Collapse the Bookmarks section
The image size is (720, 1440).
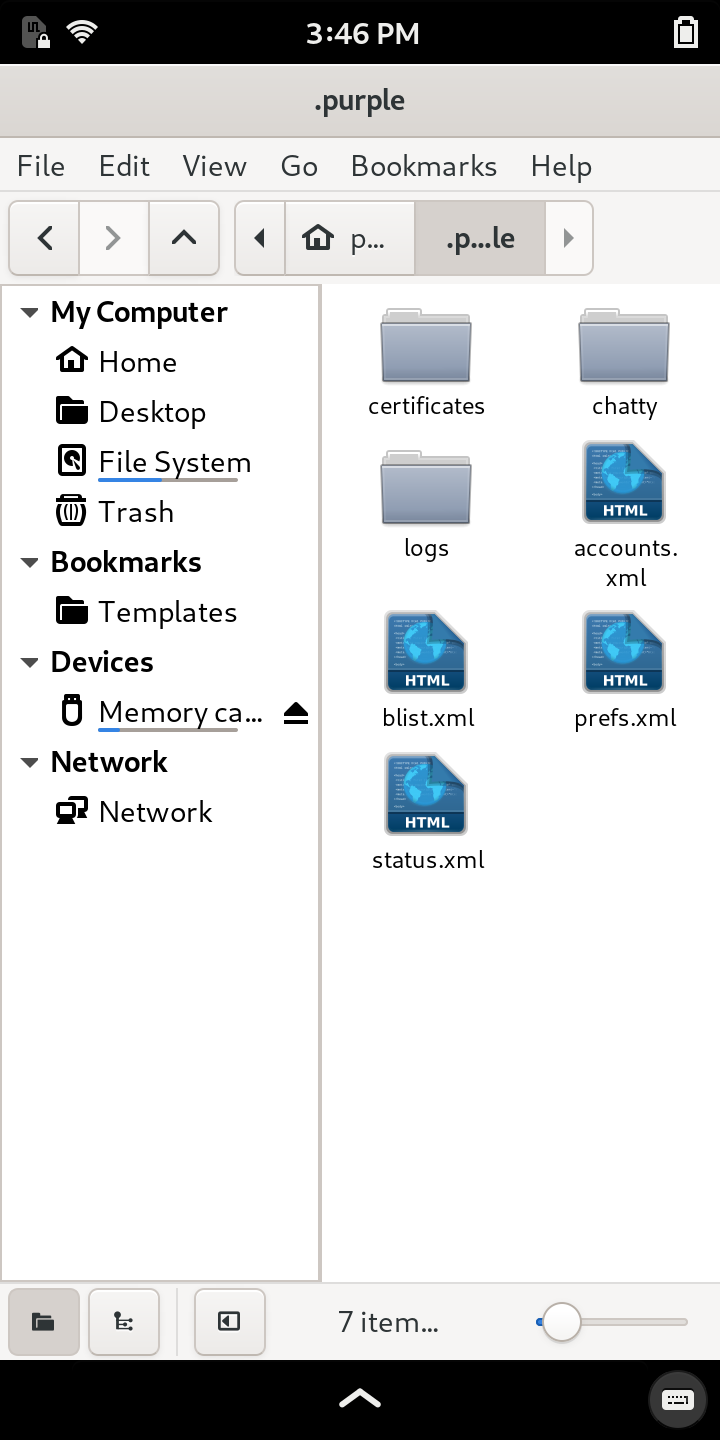30,563
